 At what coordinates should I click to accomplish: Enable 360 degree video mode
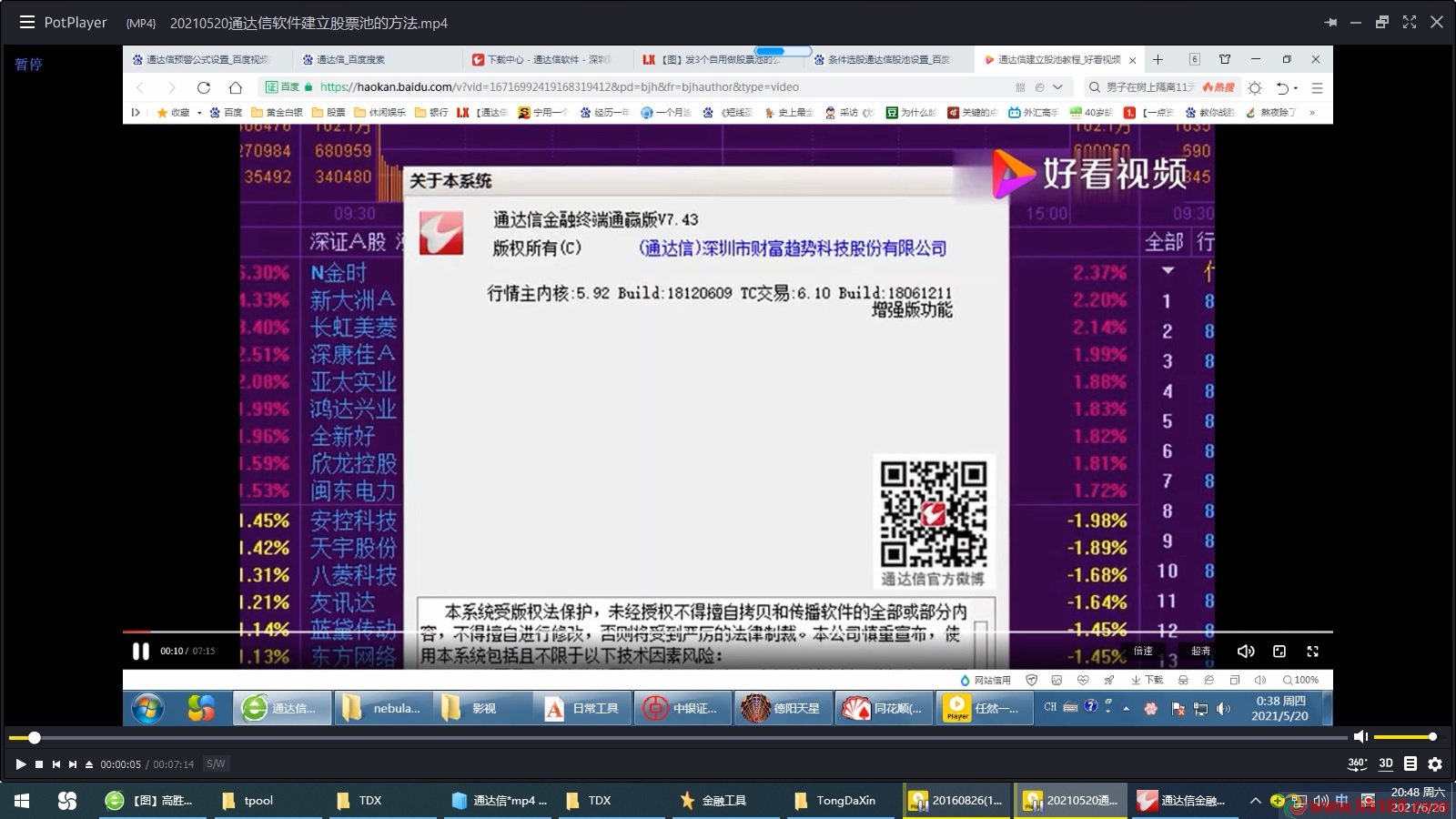(1357, 764)
